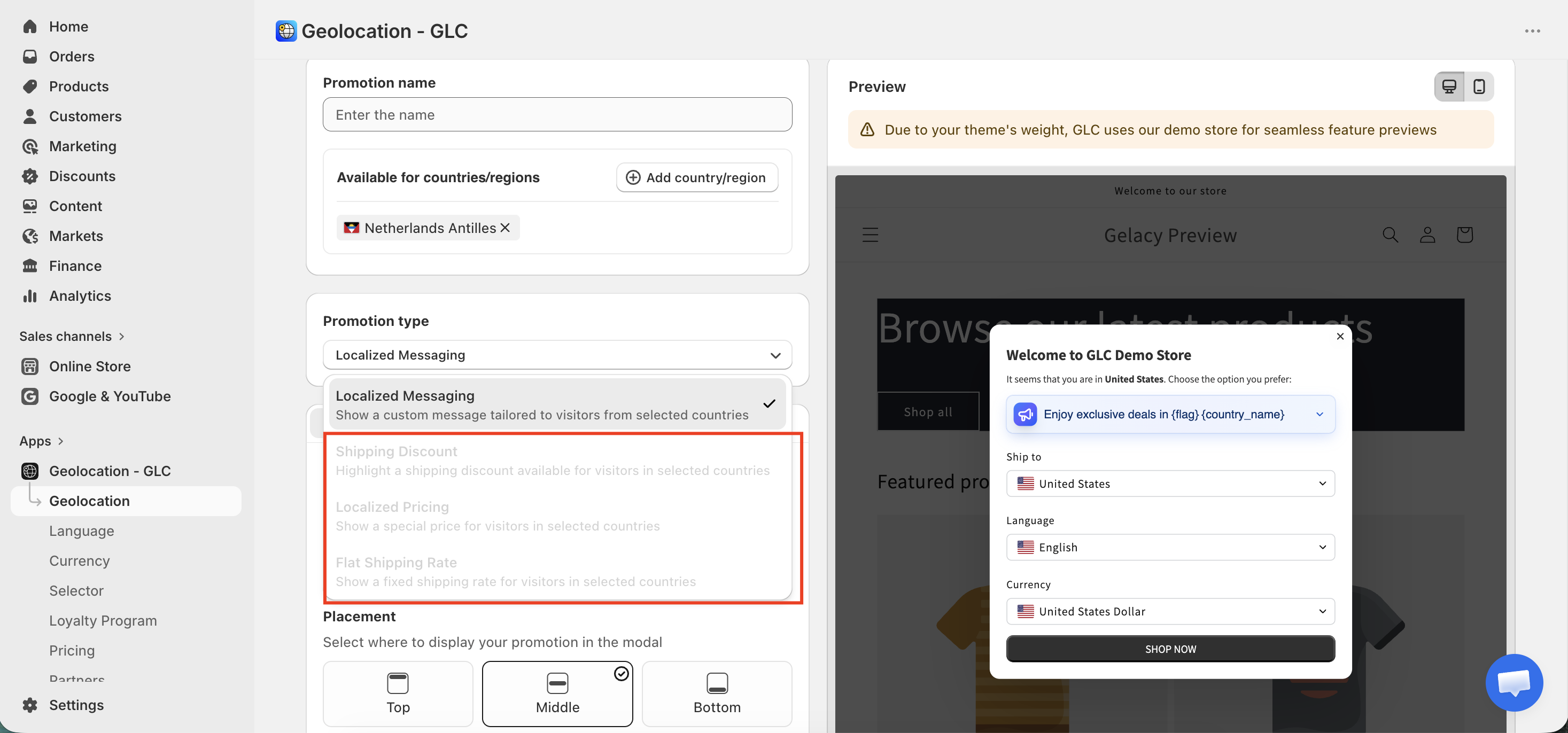
Task: Click the search icon in store preview
Action: (x=1390, y=235)
